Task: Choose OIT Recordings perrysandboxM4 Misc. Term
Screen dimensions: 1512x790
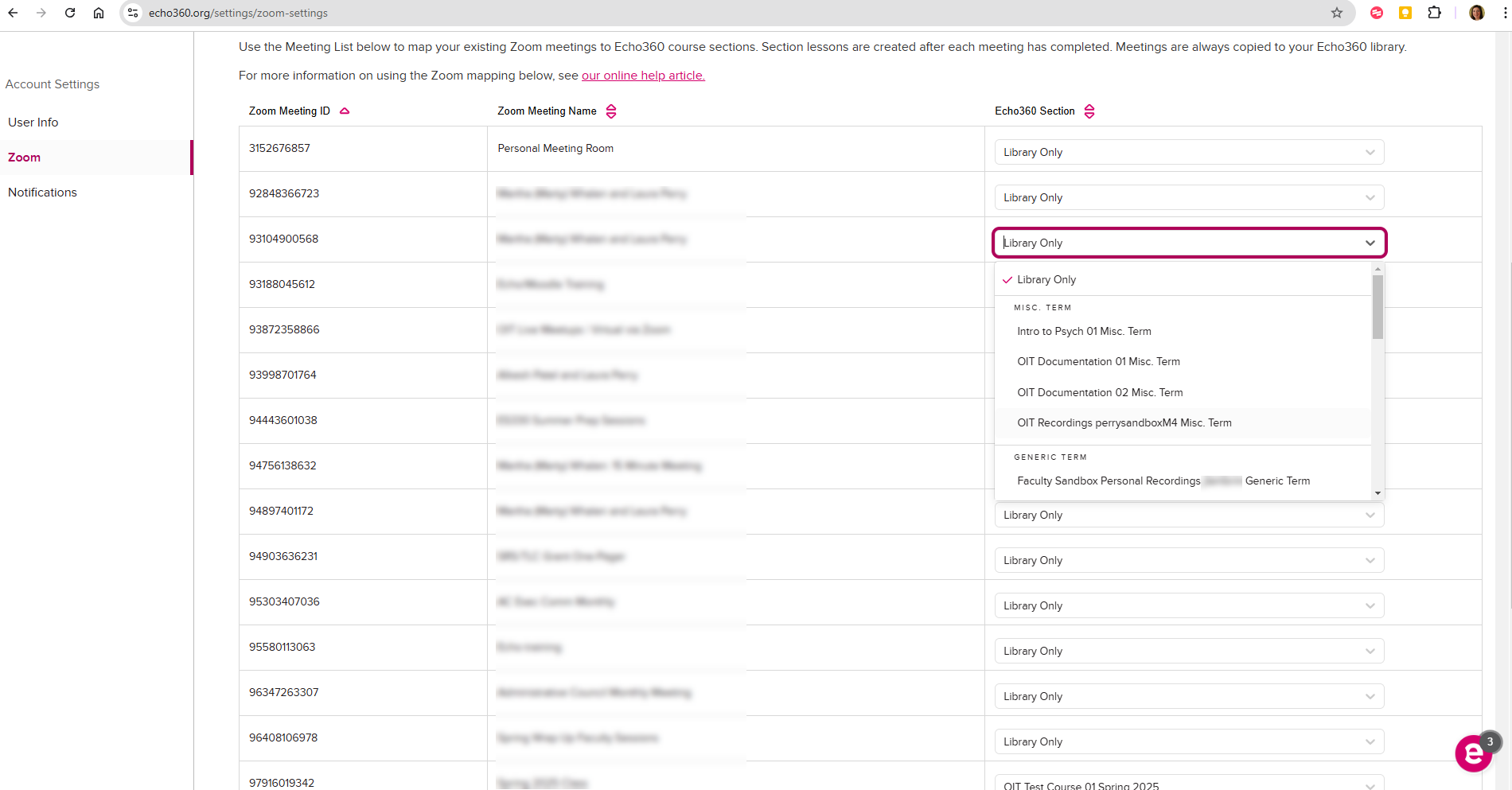Action: [1183, 422]
